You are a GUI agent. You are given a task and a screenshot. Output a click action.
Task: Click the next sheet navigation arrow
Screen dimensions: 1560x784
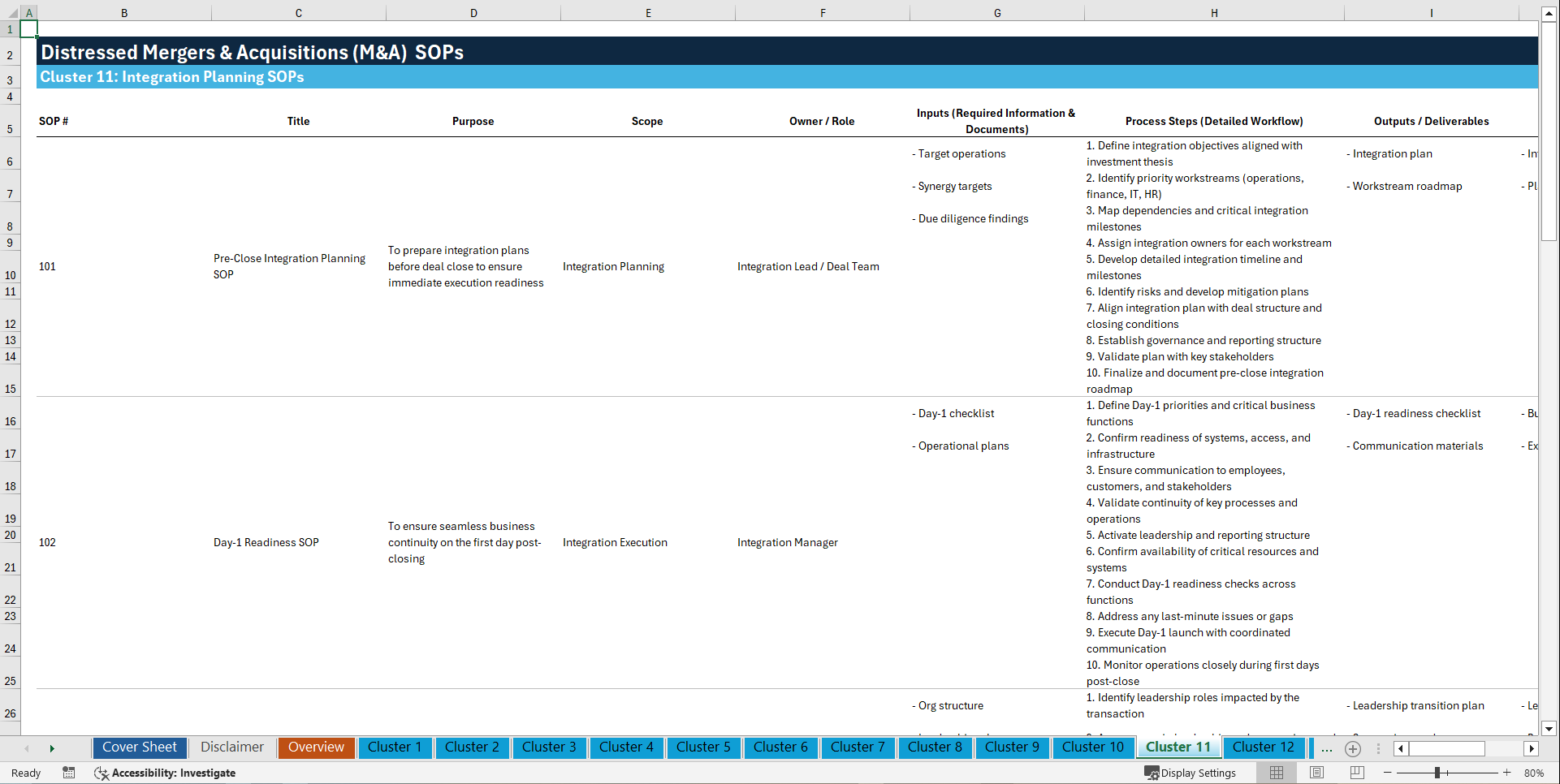click(x=52, y=748)
